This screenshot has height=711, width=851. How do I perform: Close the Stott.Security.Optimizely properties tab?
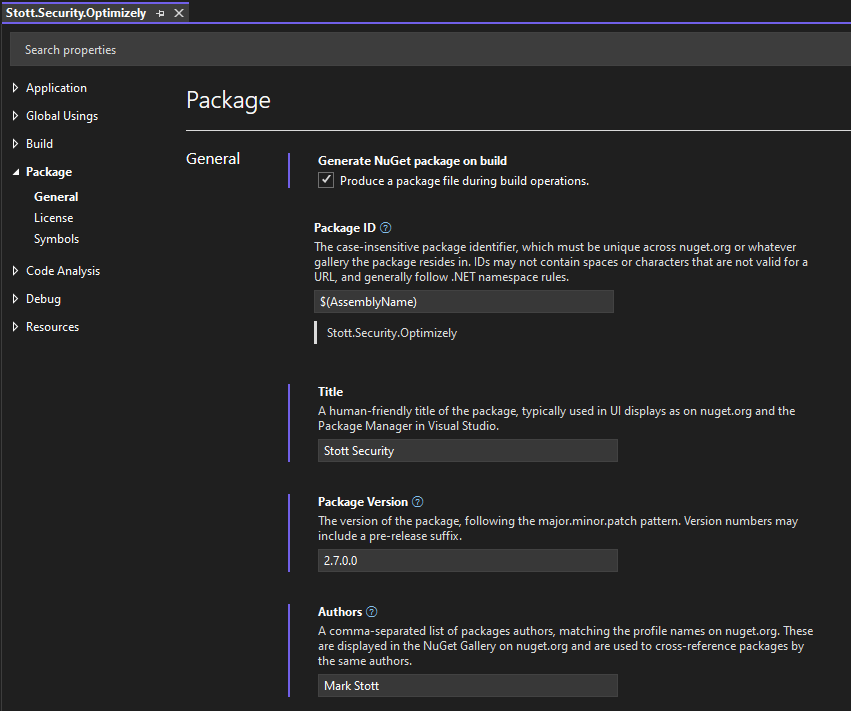(x=178, y=13)
